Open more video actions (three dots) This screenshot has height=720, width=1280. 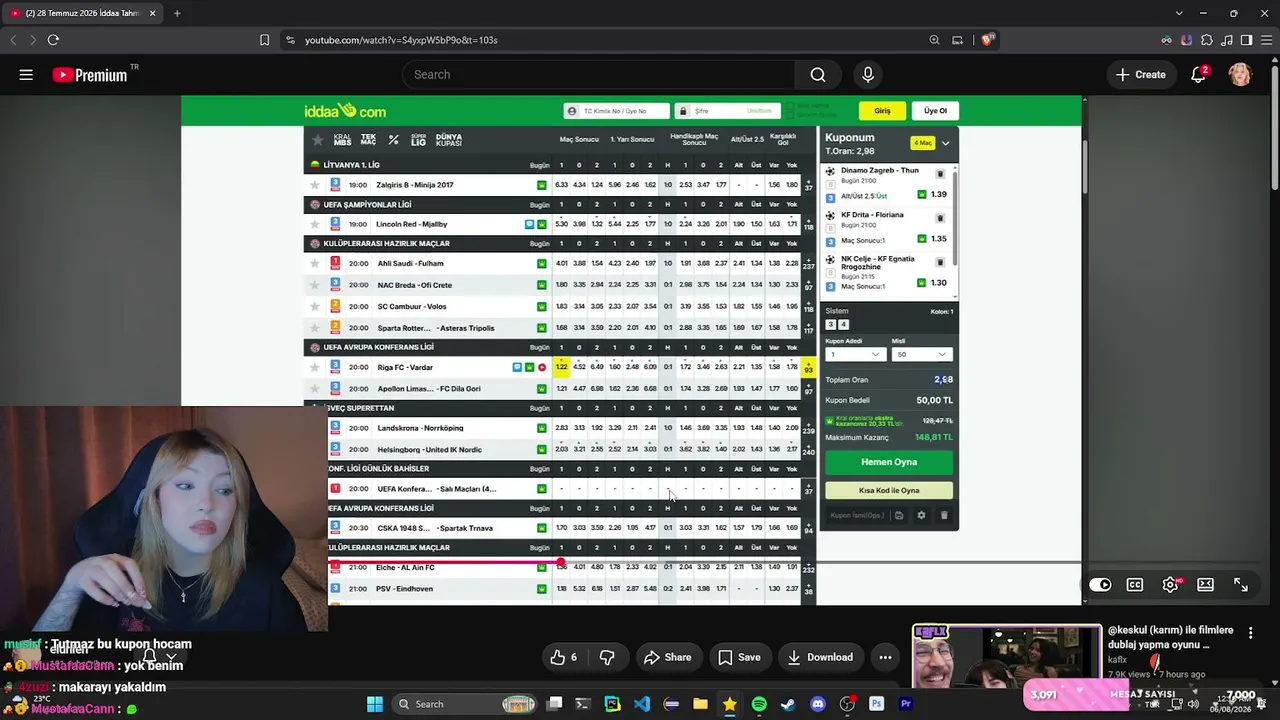click(x=885, y=657)
